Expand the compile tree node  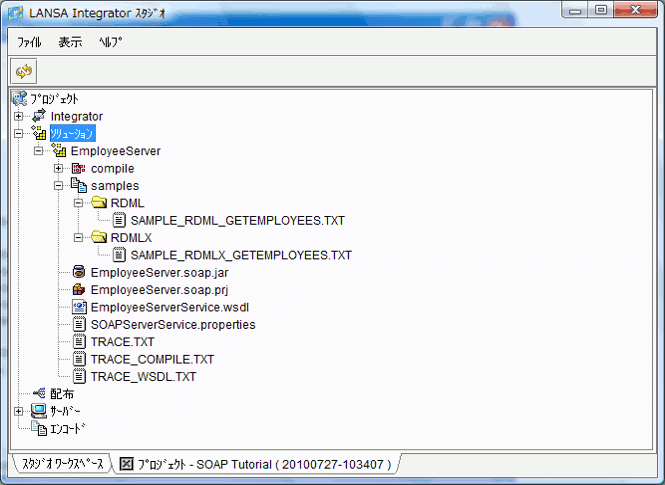(x=59, y=168)
